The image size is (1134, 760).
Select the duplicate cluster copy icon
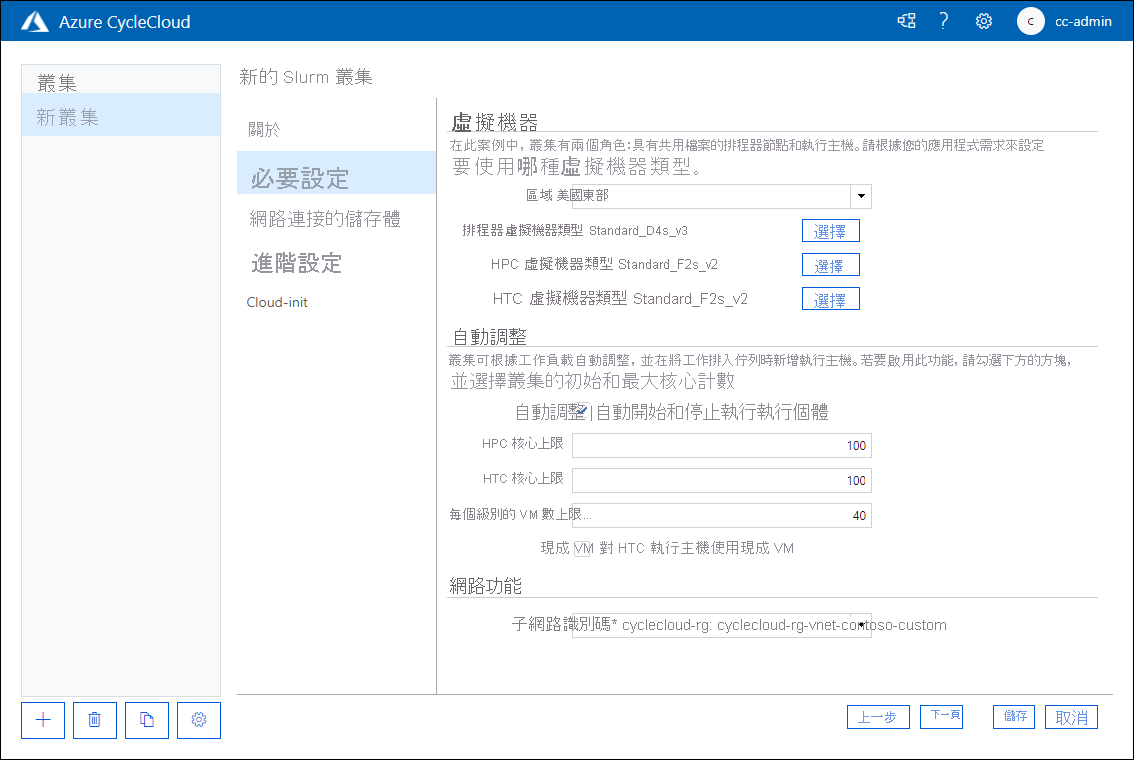(x=146, y=720)
